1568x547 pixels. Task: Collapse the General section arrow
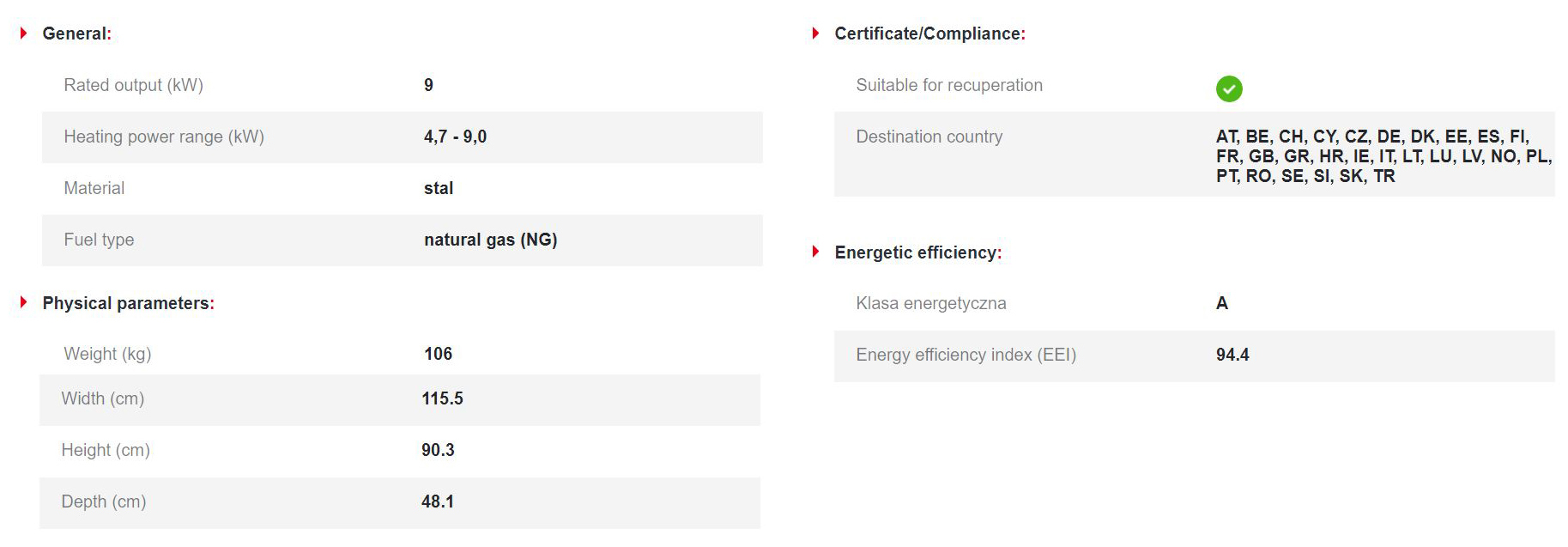coord(24,33)
